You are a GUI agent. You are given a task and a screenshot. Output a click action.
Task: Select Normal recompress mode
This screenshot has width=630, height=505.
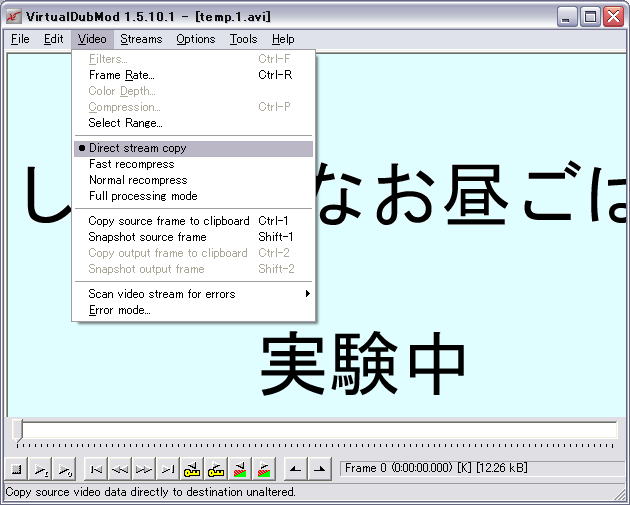[194, 180]
